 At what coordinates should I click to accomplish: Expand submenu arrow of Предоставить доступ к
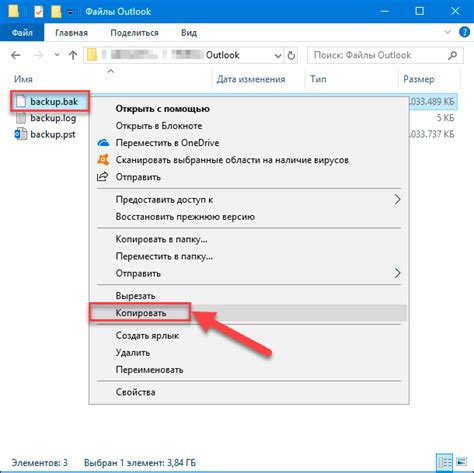point(397,199)
